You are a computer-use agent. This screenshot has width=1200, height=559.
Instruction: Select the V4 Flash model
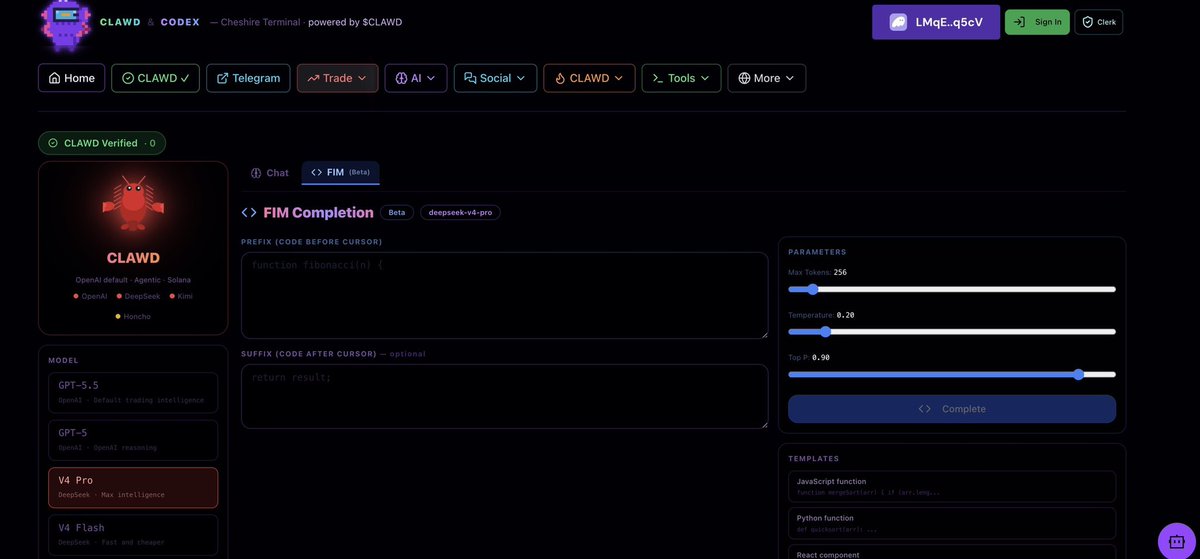pos(133,535)
